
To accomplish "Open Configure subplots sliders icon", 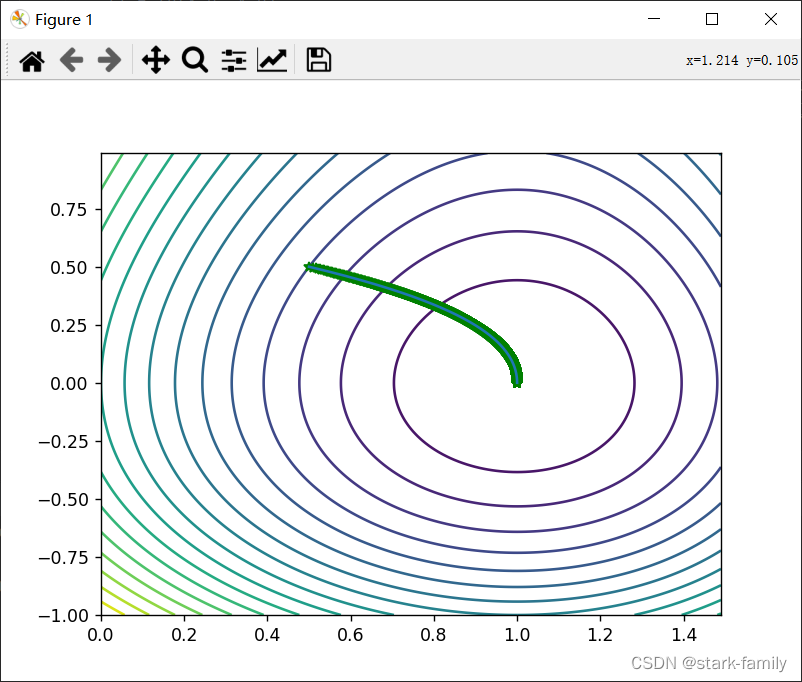I will pyautogui.click(x=234, y=60).
